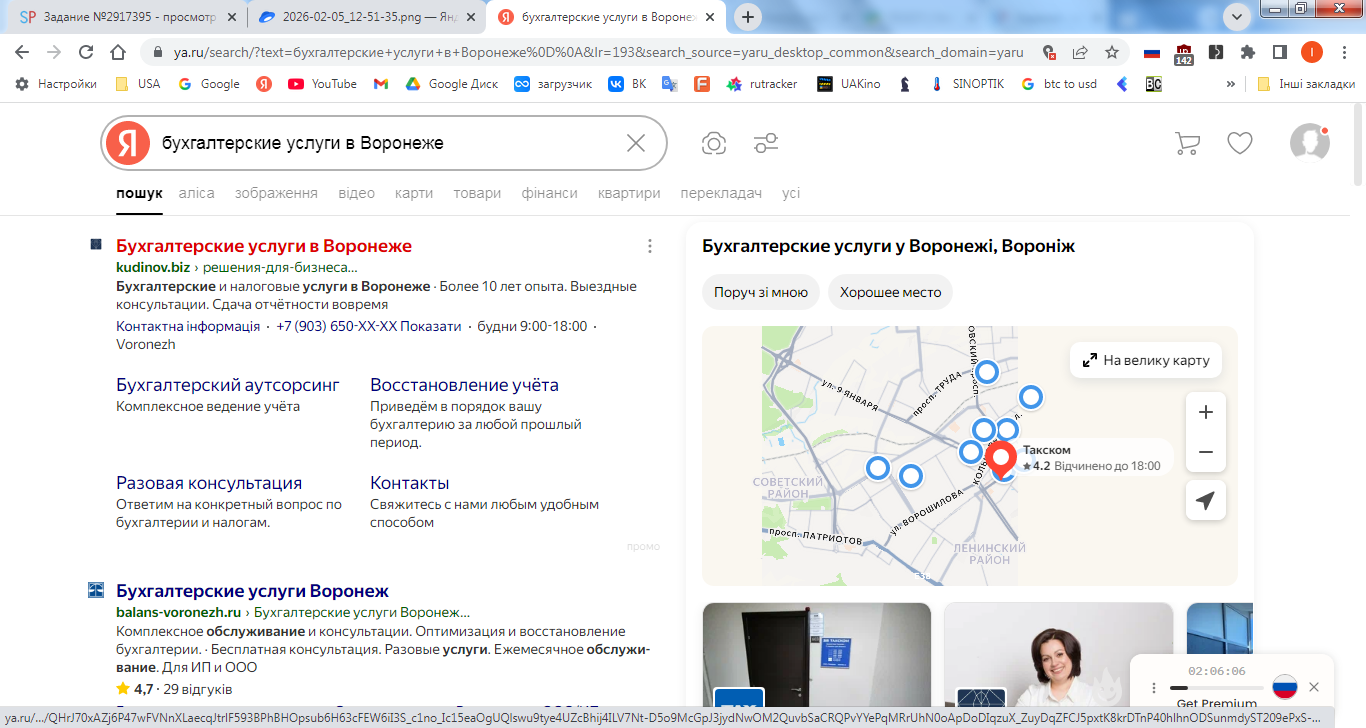Open the Бухгалтерские услуги в Воронеже ad link
The height and width of the screenshot is (728, 1366).
point(264,246)
